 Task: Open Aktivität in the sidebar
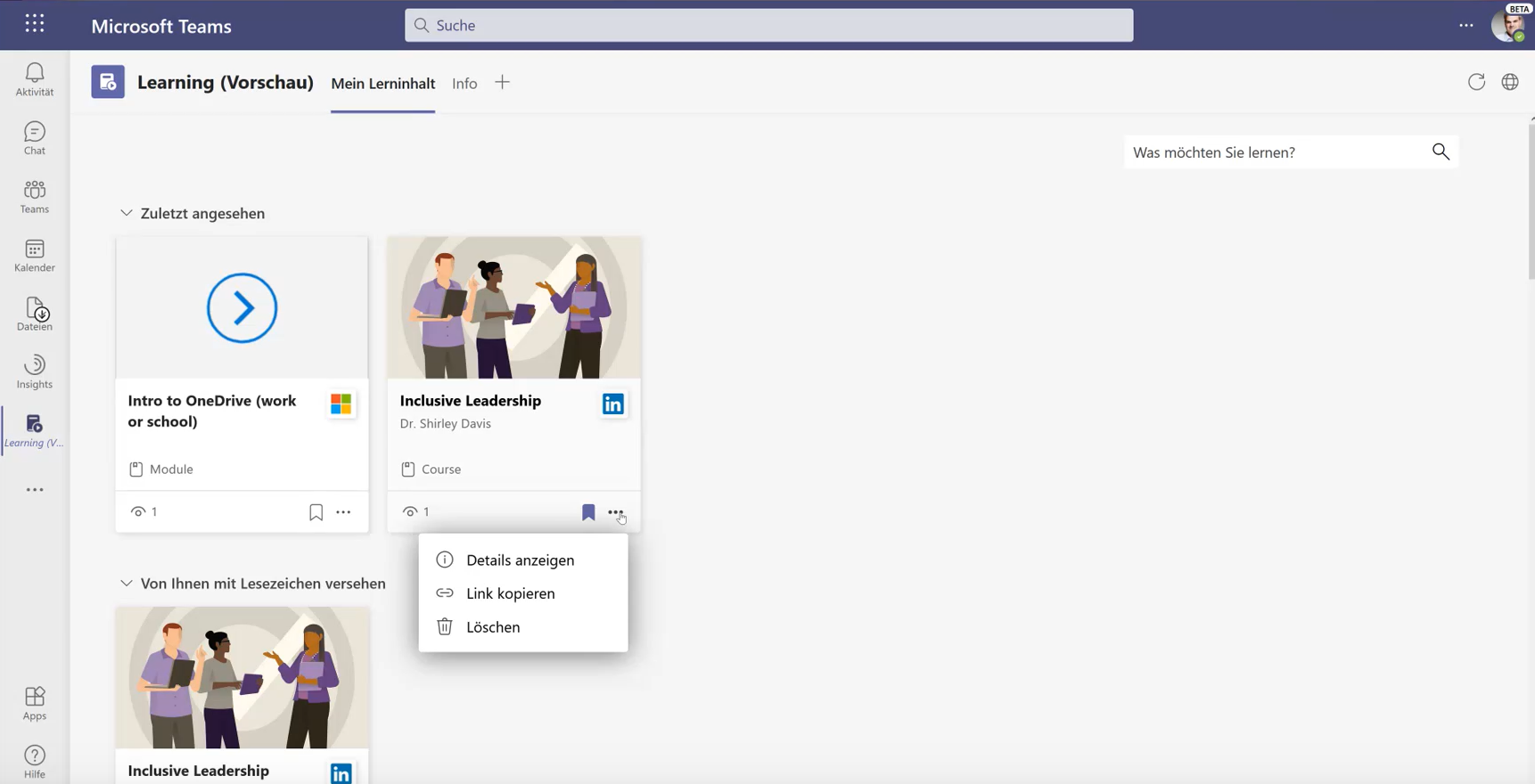click(x=35, y=79)
